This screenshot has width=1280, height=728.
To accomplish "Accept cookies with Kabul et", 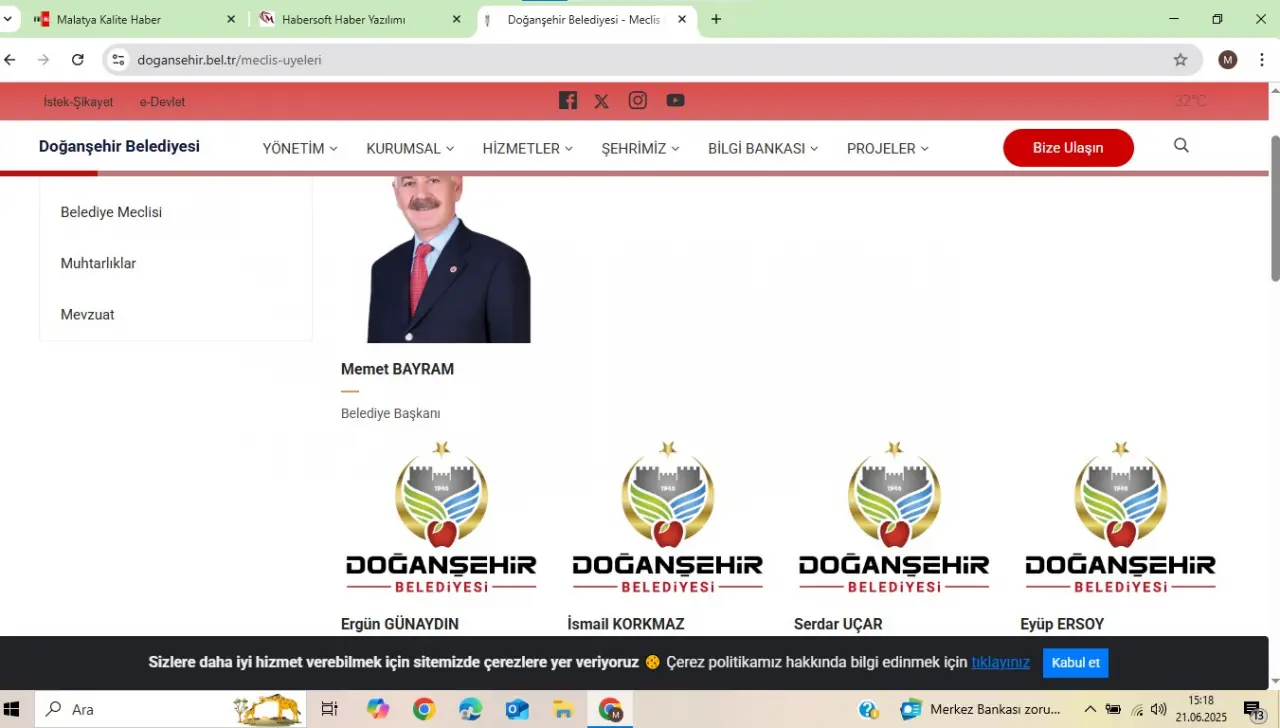I will pos(1075,663).
